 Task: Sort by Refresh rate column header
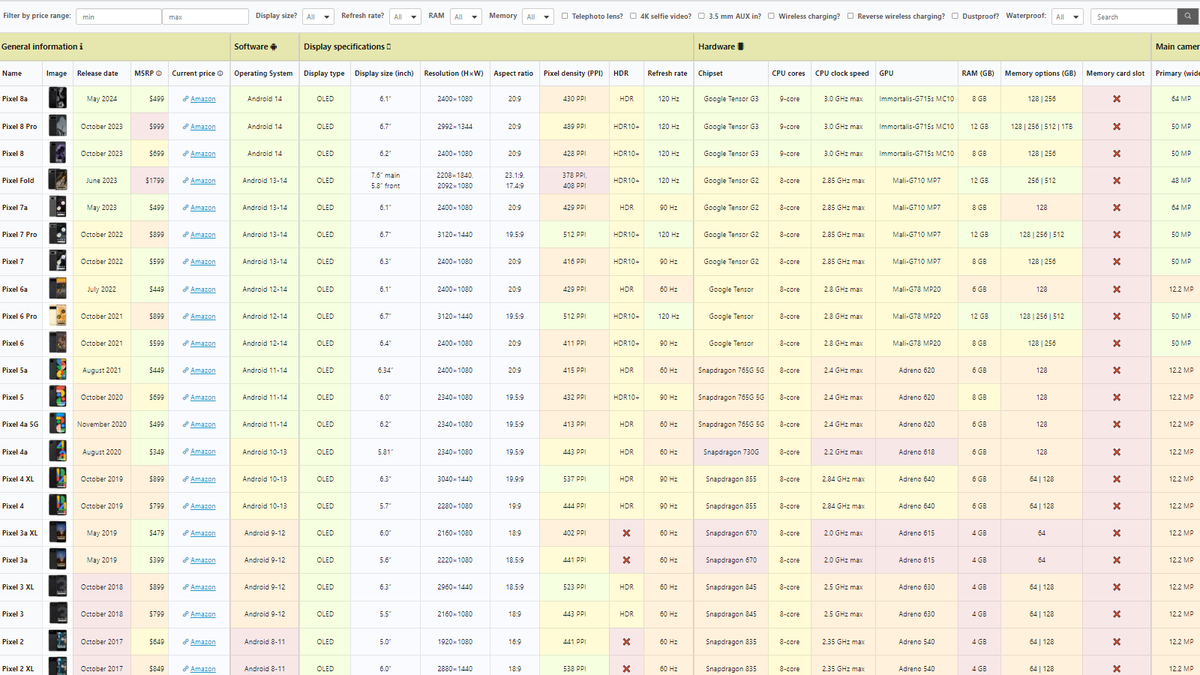point(667,73)
